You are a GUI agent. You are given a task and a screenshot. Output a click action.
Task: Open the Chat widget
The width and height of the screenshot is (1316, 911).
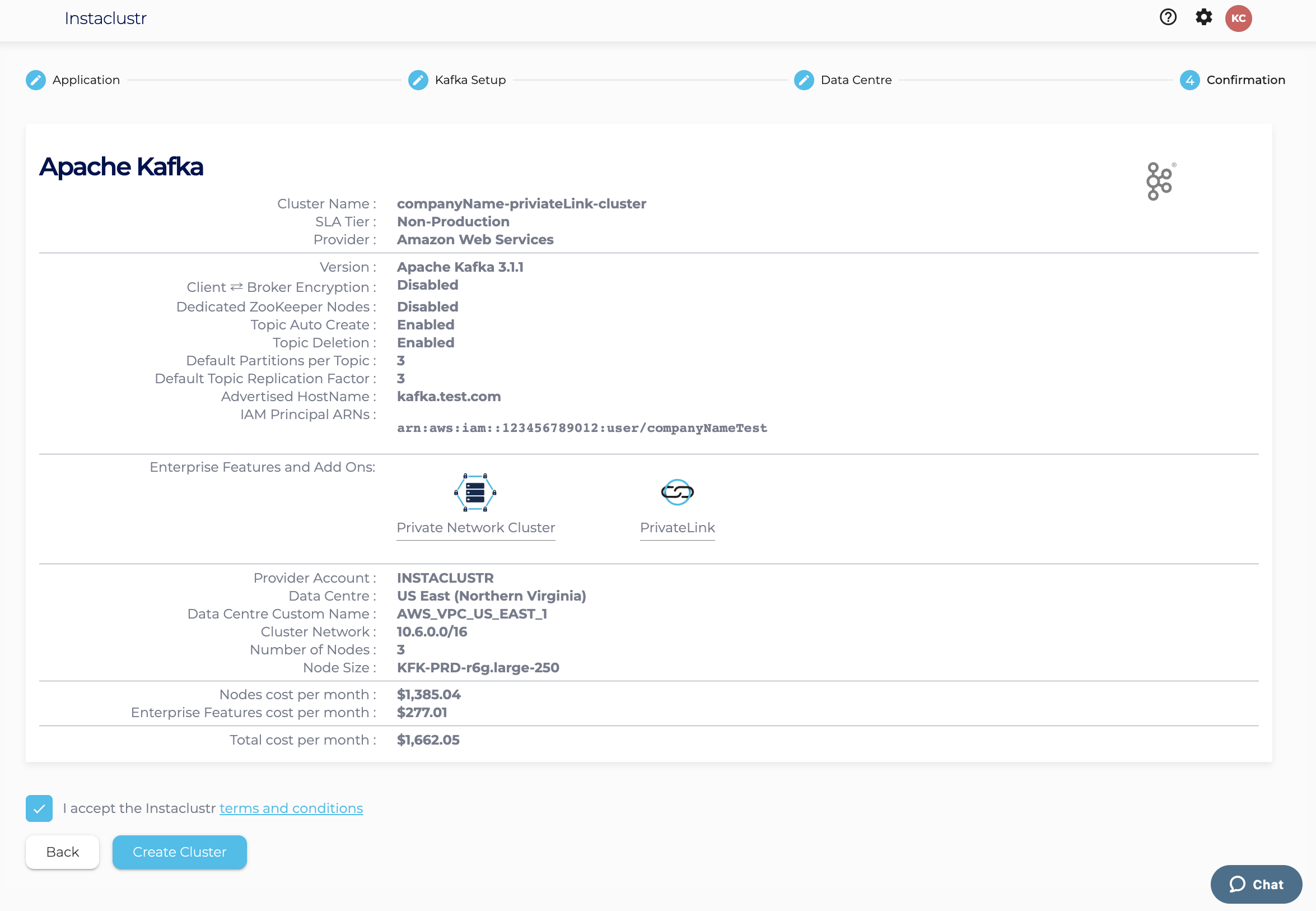[x=1256, y=884]
